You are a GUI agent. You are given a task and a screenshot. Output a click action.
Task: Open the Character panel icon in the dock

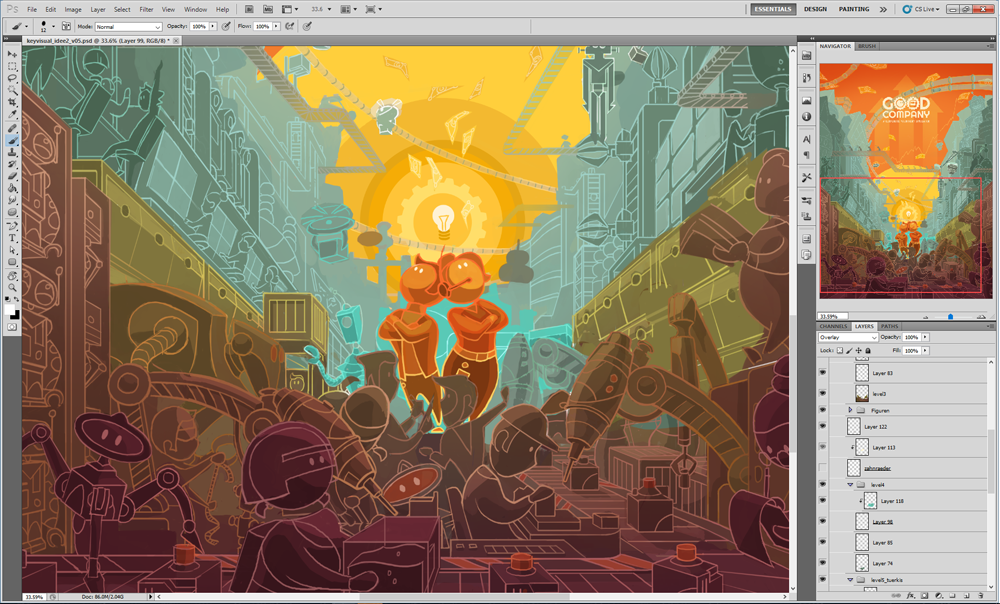(807, 140)
